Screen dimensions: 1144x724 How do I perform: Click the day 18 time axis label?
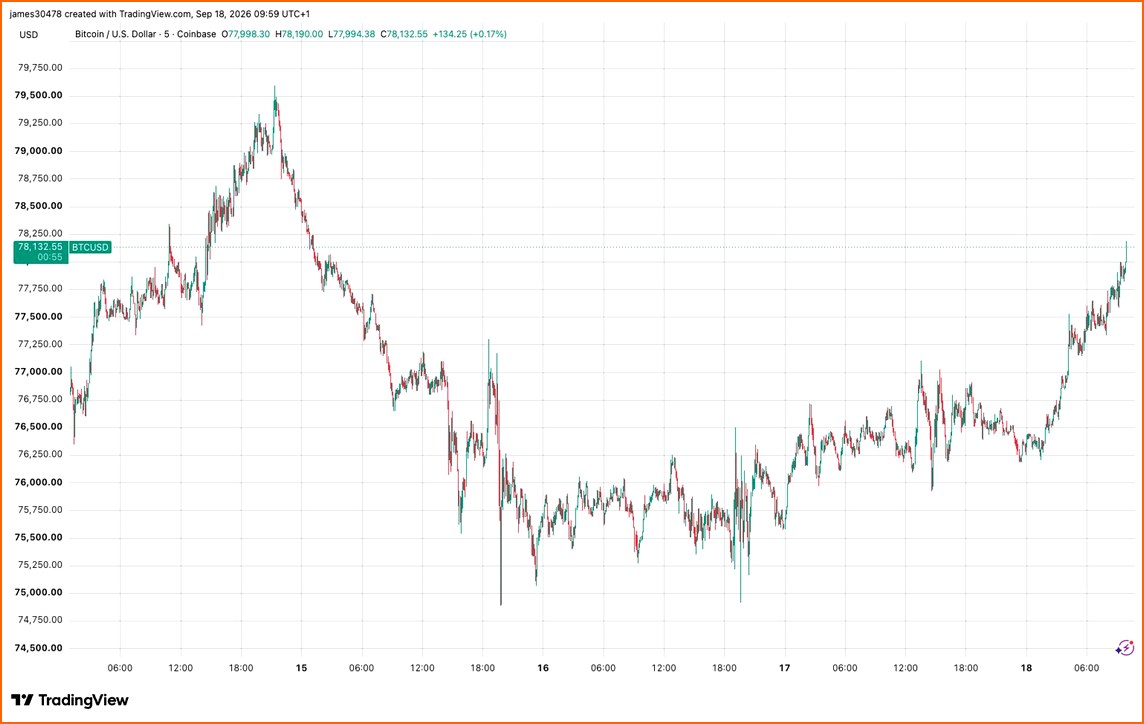[x=1027, y=668]
